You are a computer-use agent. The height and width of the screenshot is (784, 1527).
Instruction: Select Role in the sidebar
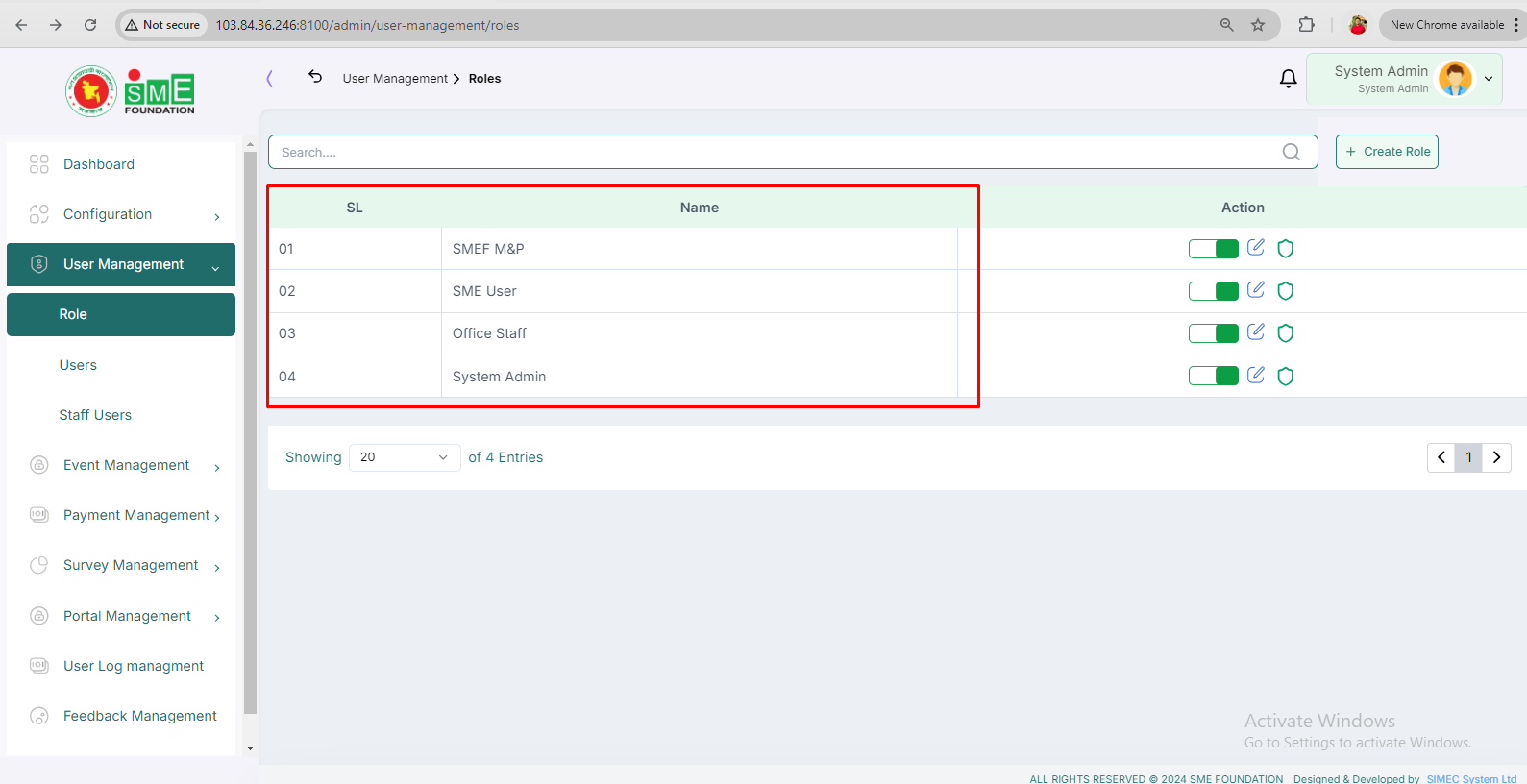121,314
